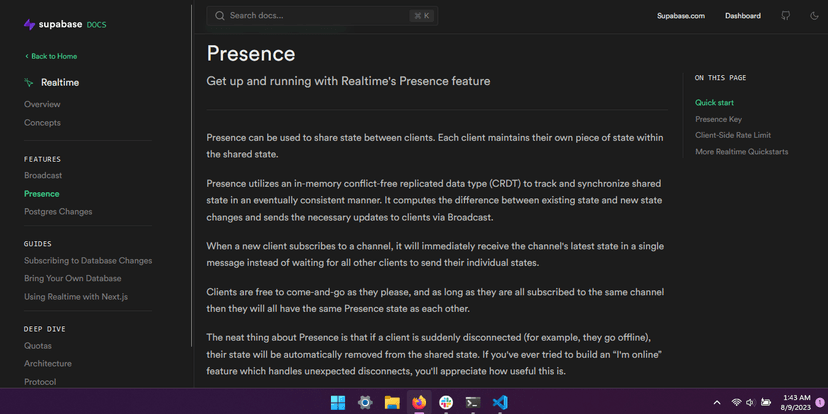
Task: Go back using Back to Home chevron
Action: pos(27,56)
